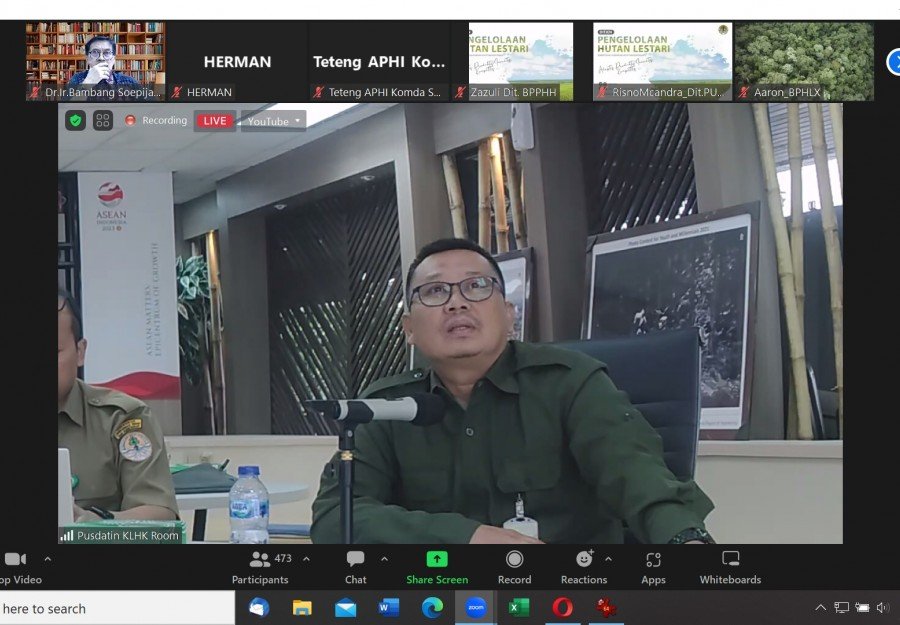Open Opera browser from the taskbar

pyautogui.click(x=562, y=607)
